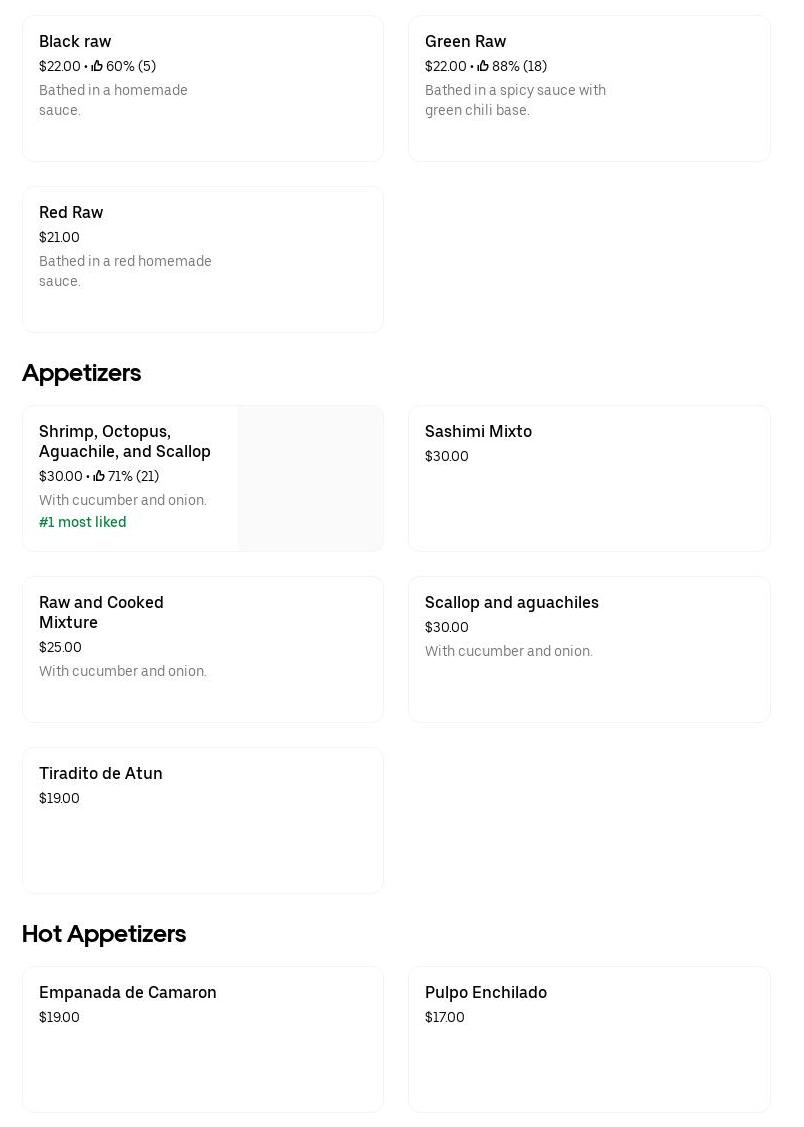Click the Shrimp Octopus image placeholder
The width and height of the screenshot is (804, 1127).
[310, 478]
